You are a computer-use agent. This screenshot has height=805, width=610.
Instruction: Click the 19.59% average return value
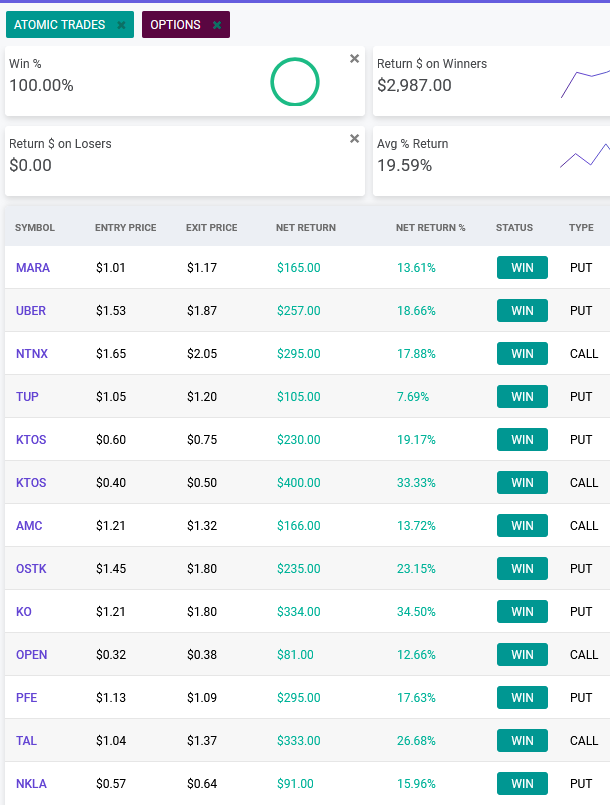405,165
